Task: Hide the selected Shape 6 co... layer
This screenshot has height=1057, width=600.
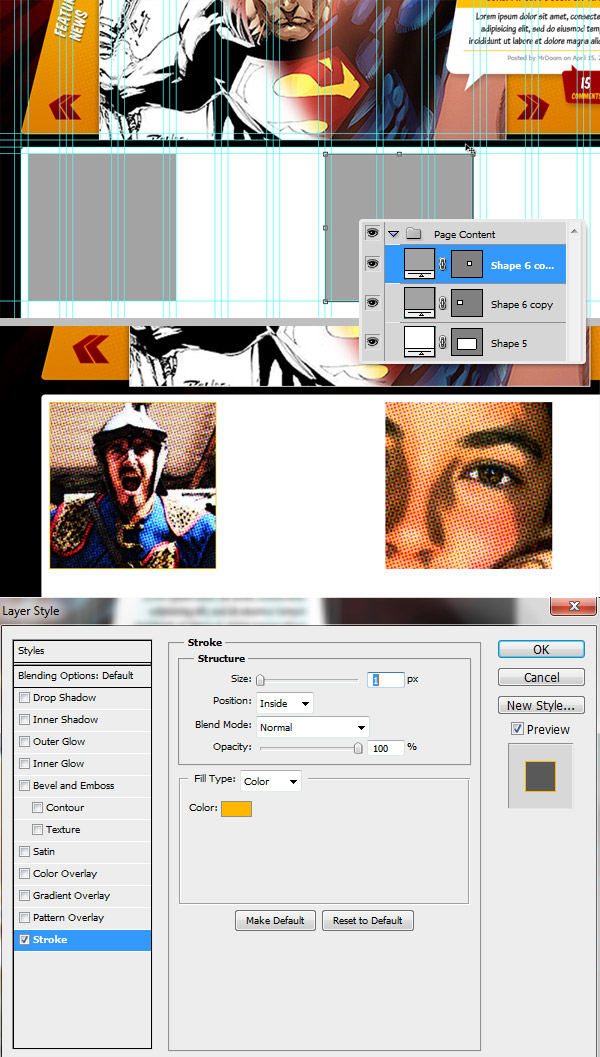Action: [x=372, y=264]
